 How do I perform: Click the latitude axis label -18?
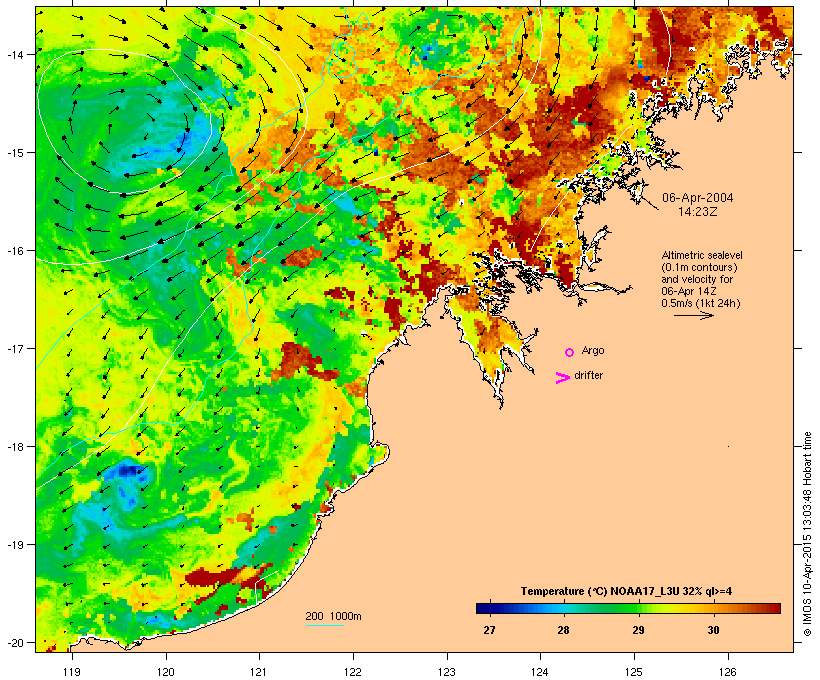[x=14, y=447]
